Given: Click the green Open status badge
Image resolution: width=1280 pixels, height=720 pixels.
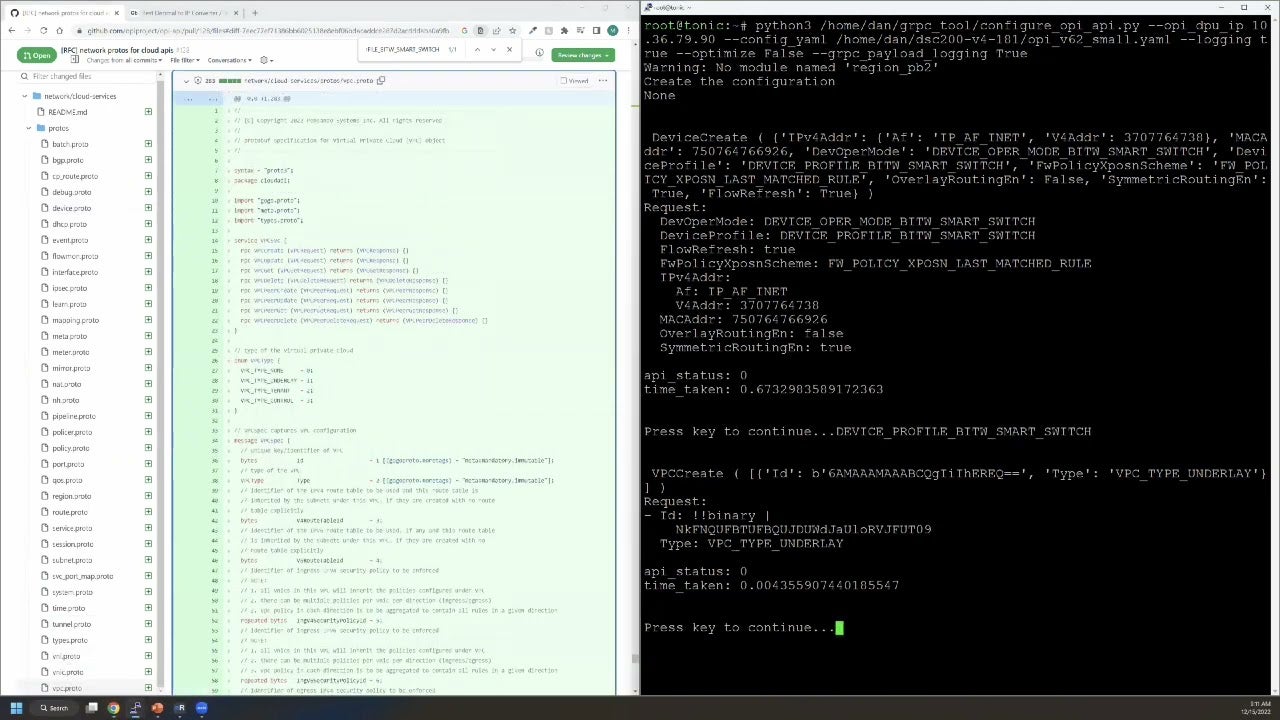Looking at the screenshot, I should click(36, 55).
